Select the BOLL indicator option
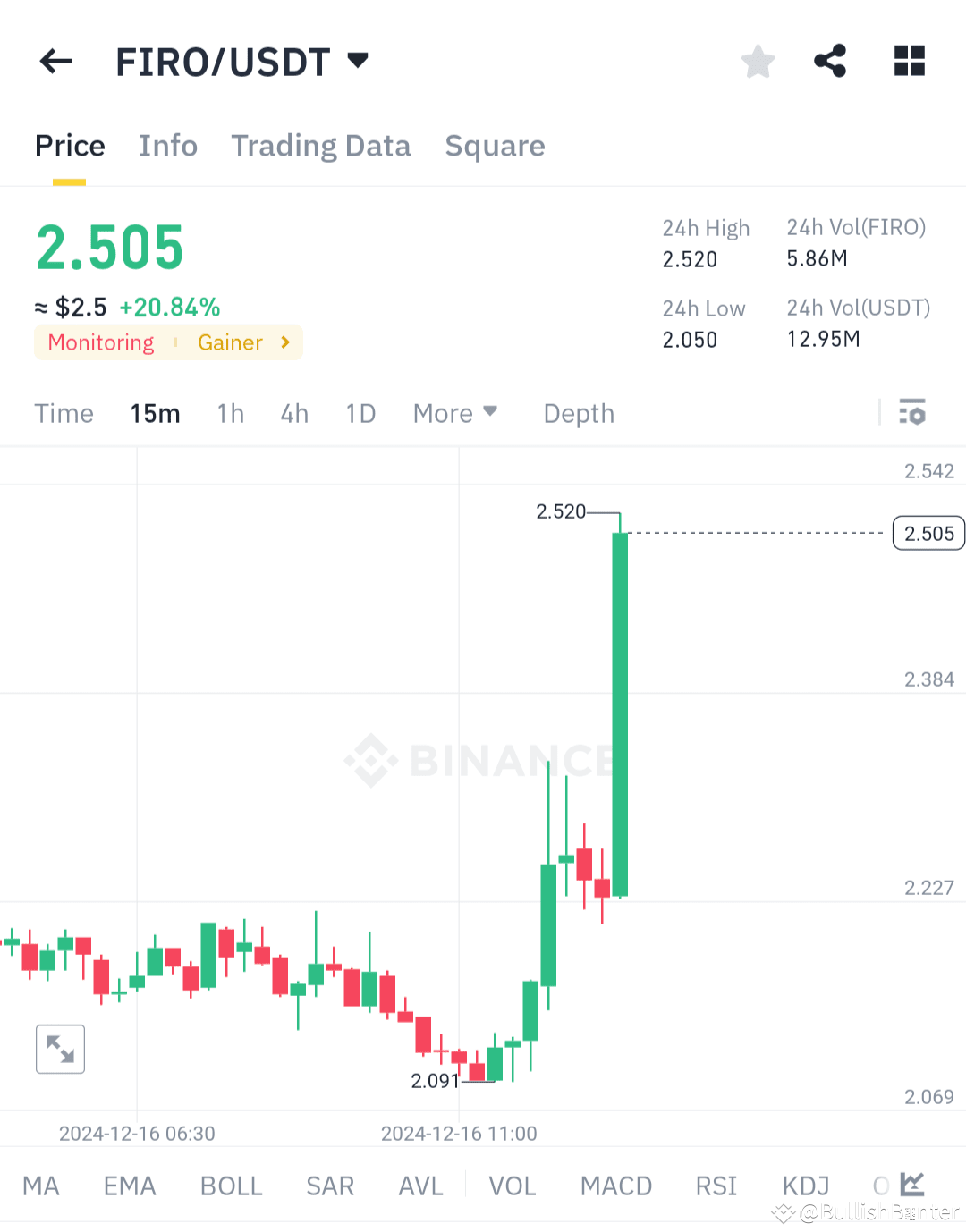This screenshot has width=966, height=1232. [x=231, y=1185]
